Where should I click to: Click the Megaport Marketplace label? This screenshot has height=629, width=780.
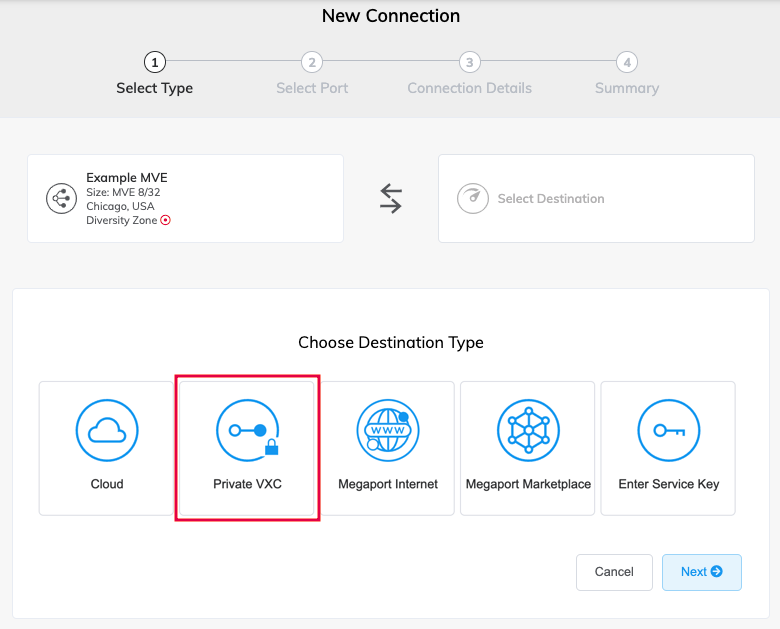pyautogui.click(x=528, y=484)
